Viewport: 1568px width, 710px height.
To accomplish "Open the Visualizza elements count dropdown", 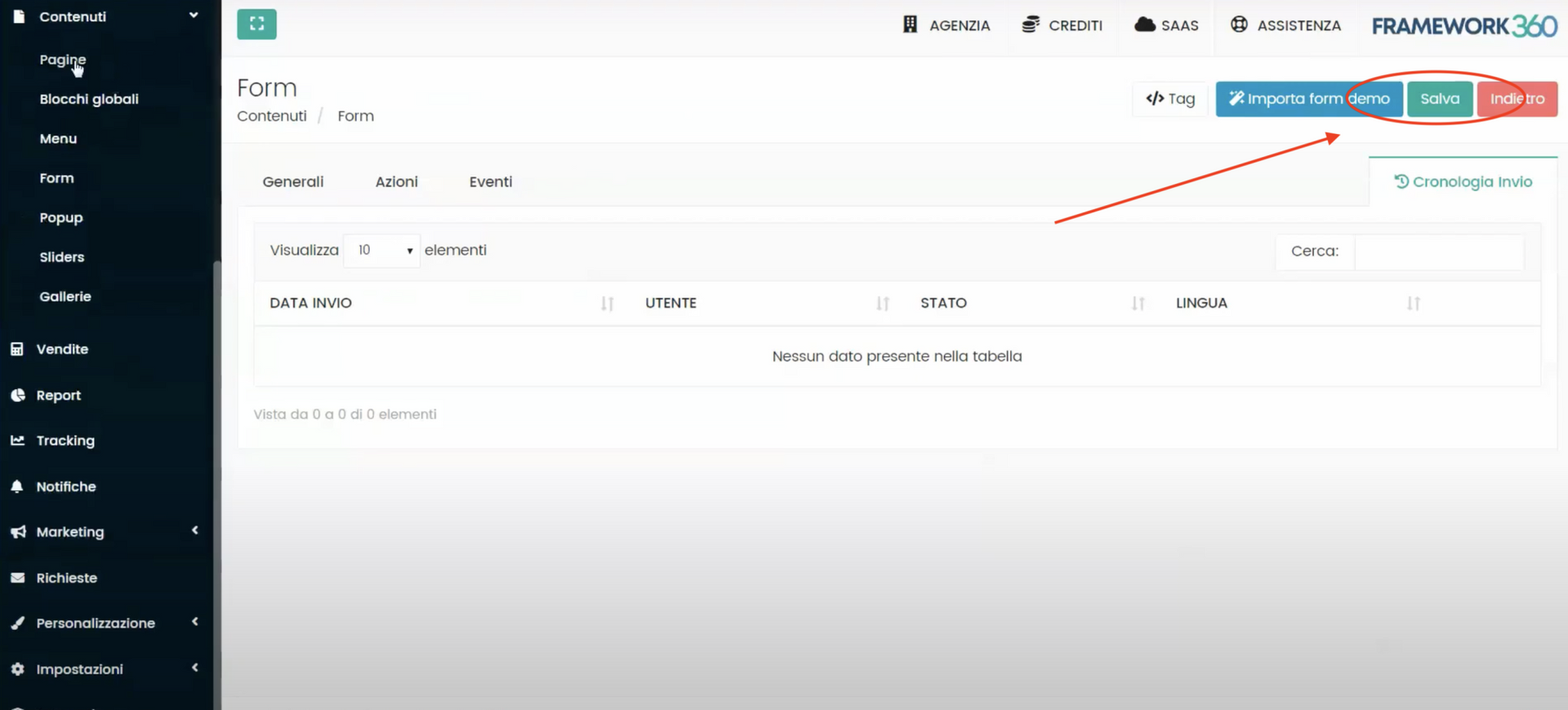I will pyautogui.click(x=381, y=251).
